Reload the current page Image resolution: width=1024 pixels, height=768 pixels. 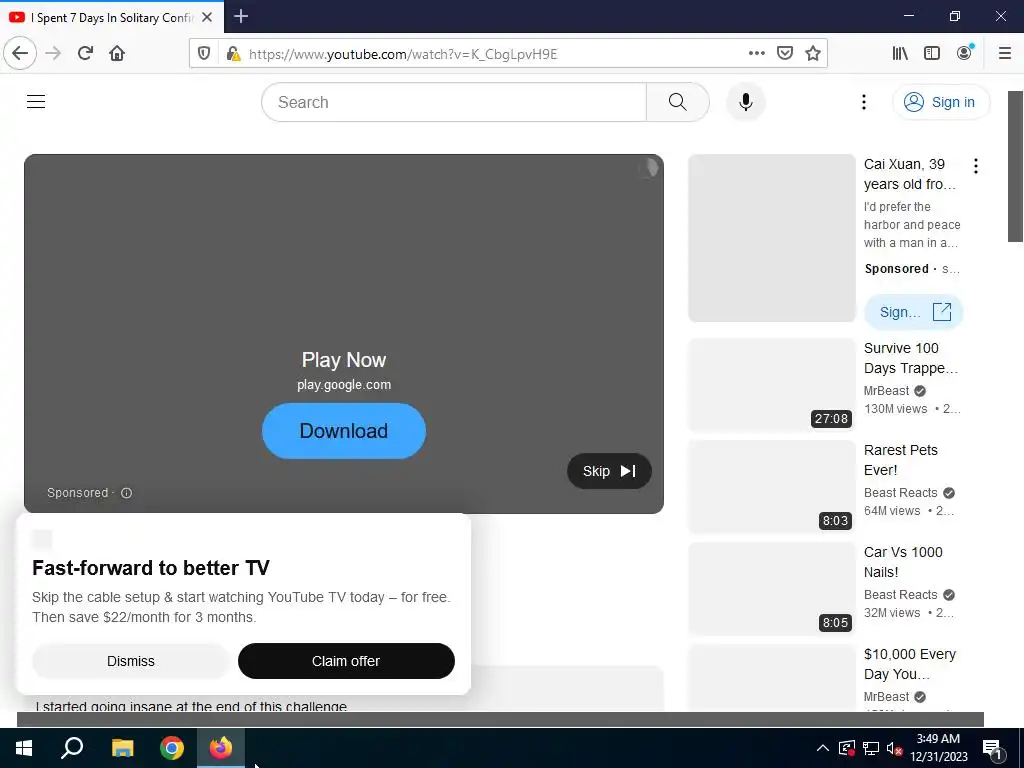(85, 53)
